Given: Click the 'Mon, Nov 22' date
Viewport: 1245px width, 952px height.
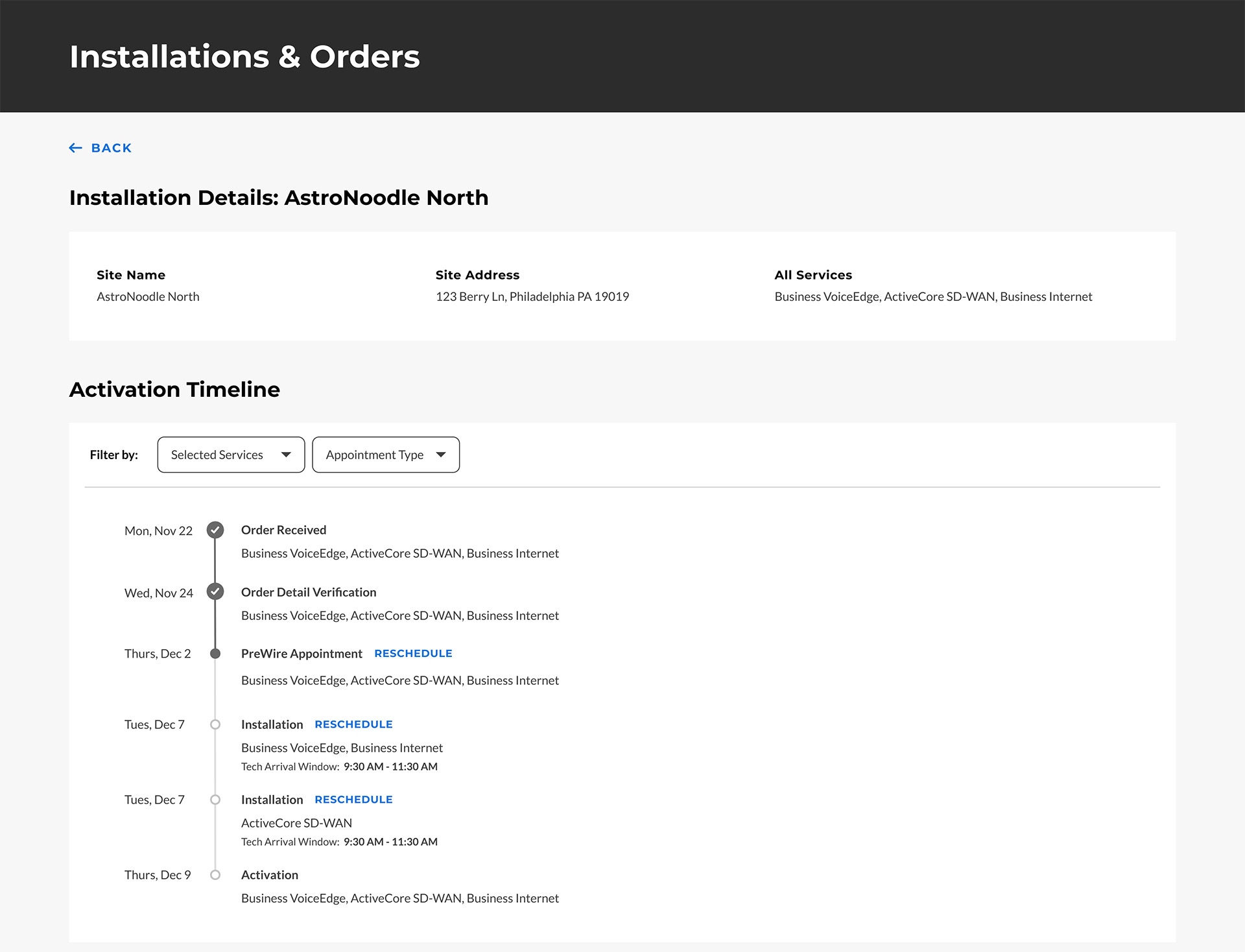Looking at the screenshot, I should coord(158,530).
